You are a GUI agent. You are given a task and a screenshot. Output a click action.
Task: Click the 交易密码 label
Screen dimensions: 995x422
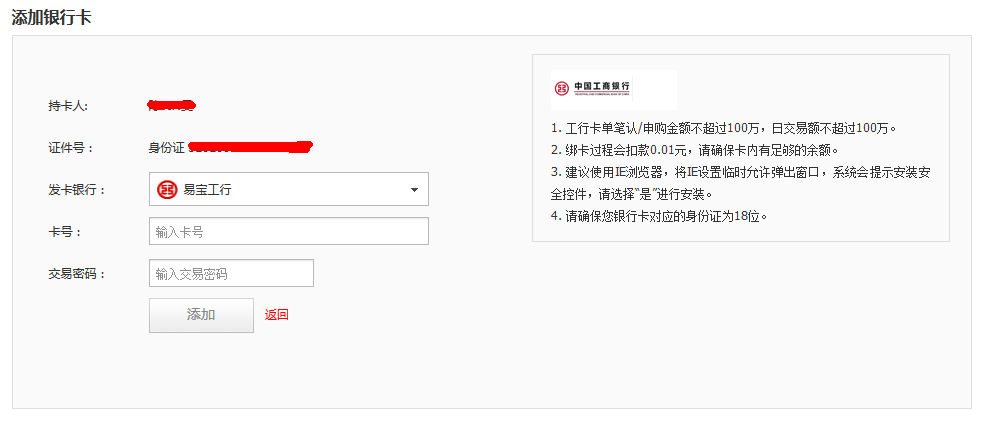(x=77, y=274)
